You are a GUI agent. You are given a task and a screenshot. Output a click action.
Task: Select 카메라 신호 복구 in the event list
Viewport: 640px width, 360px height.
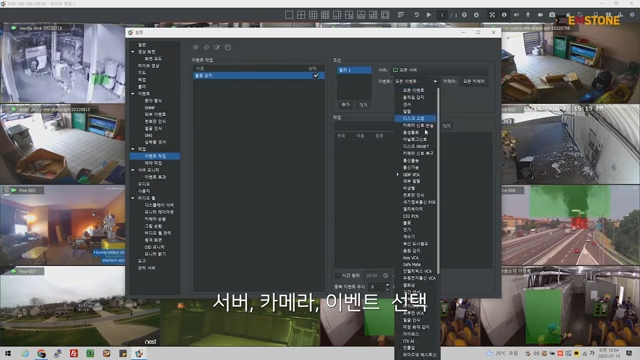[418, 153]
